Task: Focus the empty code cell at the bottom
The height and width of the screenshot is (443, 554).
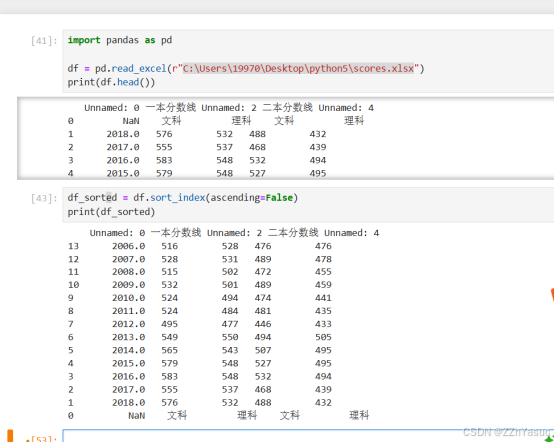Action: [x=308, y=436]
